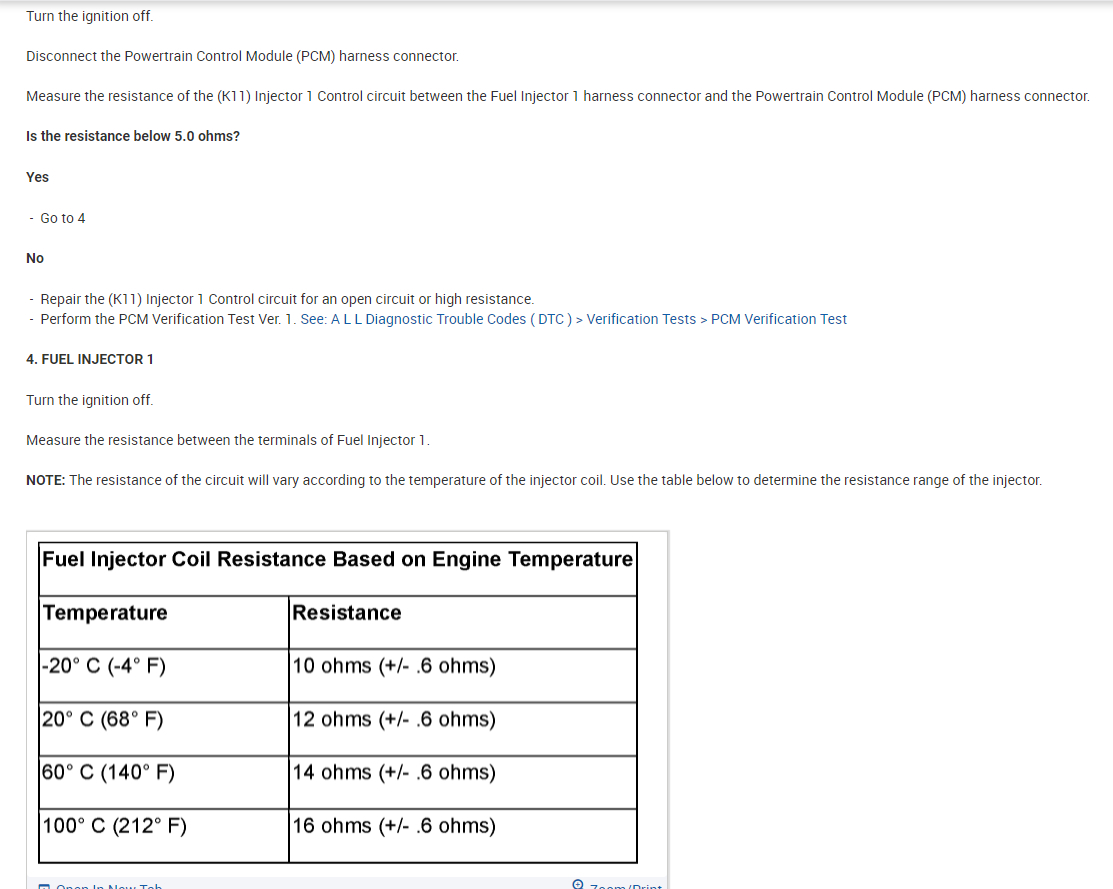Click the Zoom/Print link text

(626, 886)
